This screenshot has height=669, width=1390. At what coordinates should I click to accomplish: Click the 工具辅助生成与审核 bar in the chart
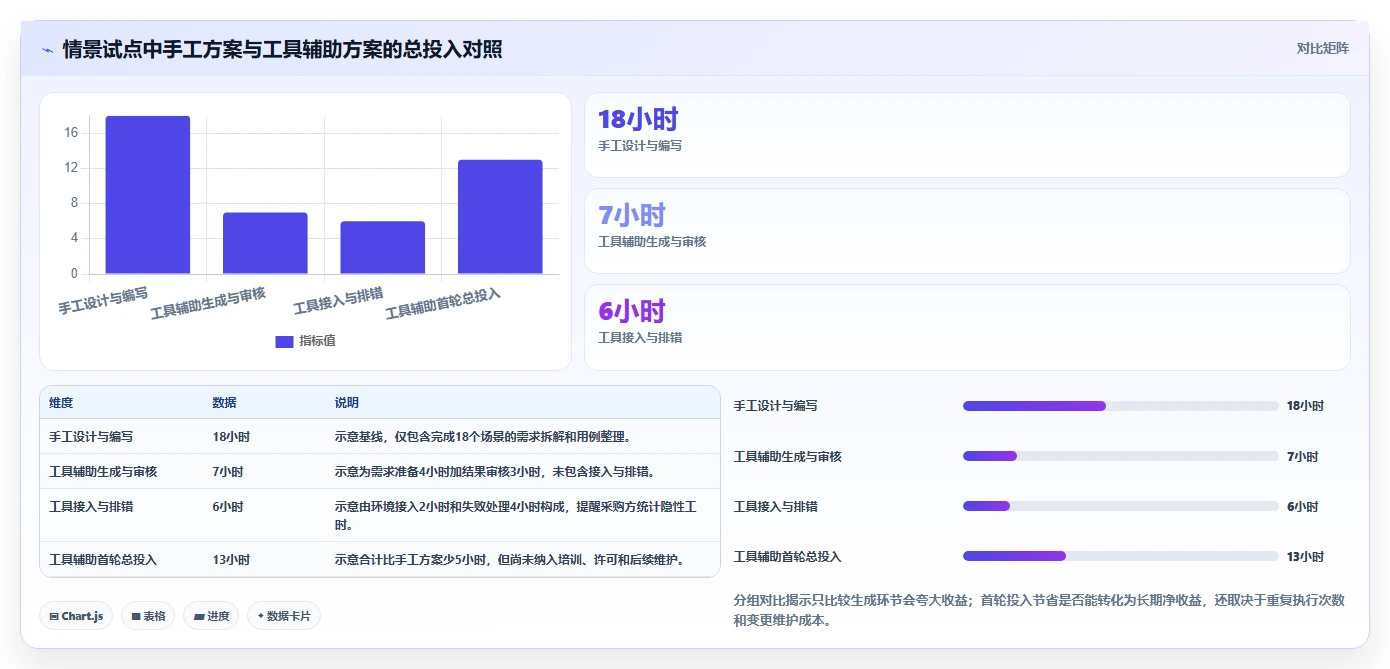click(x=265, y=243)
